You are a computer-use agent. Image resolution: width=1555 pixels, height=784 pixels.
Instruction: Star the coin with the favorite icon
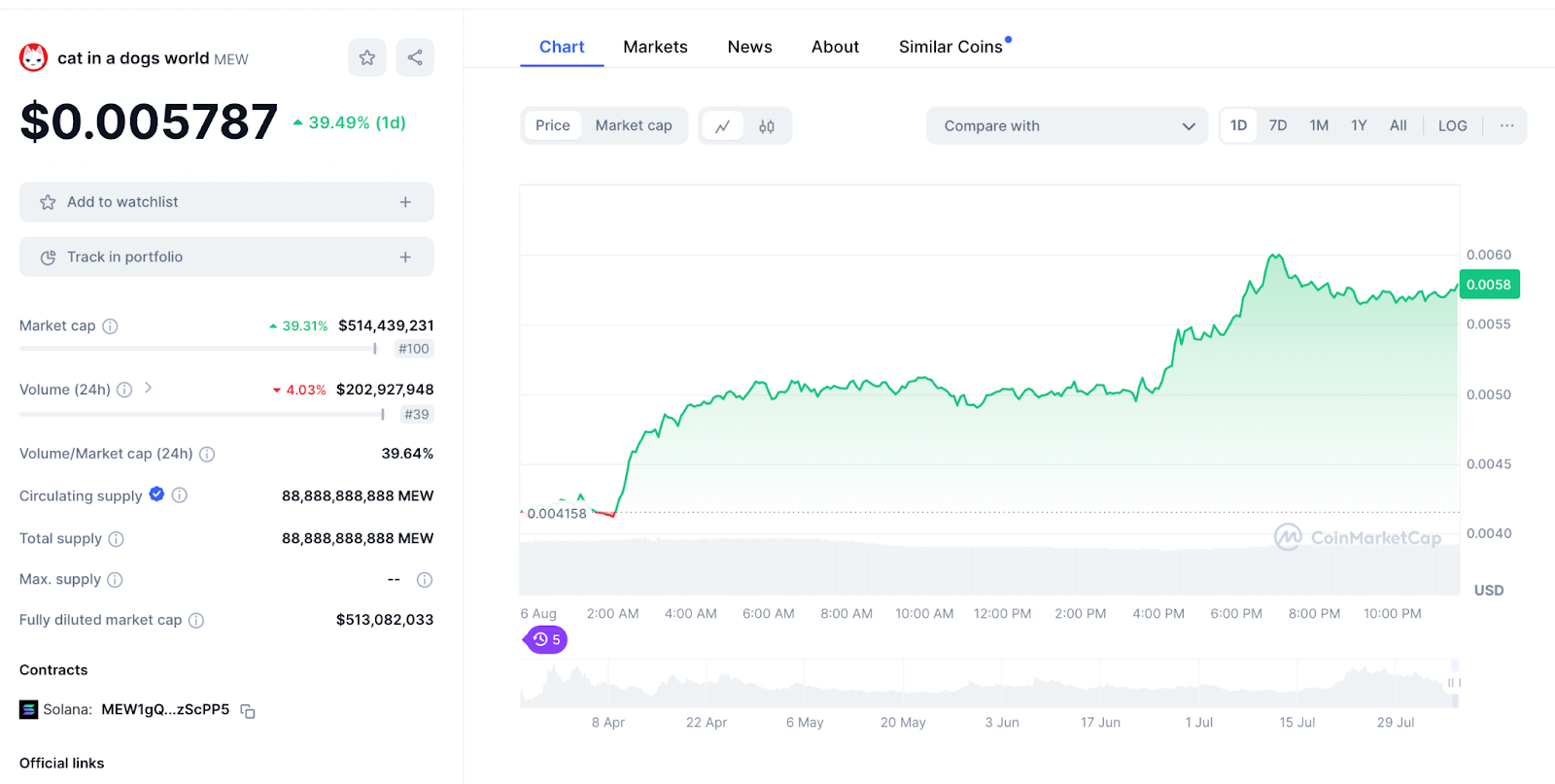367,57
